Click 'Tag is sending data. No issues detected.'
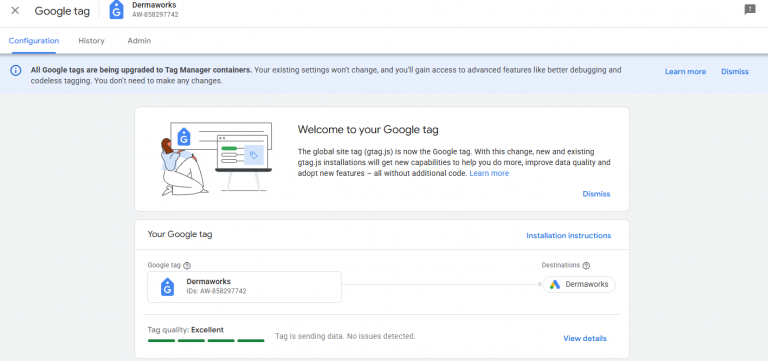 tap(345, 337)
